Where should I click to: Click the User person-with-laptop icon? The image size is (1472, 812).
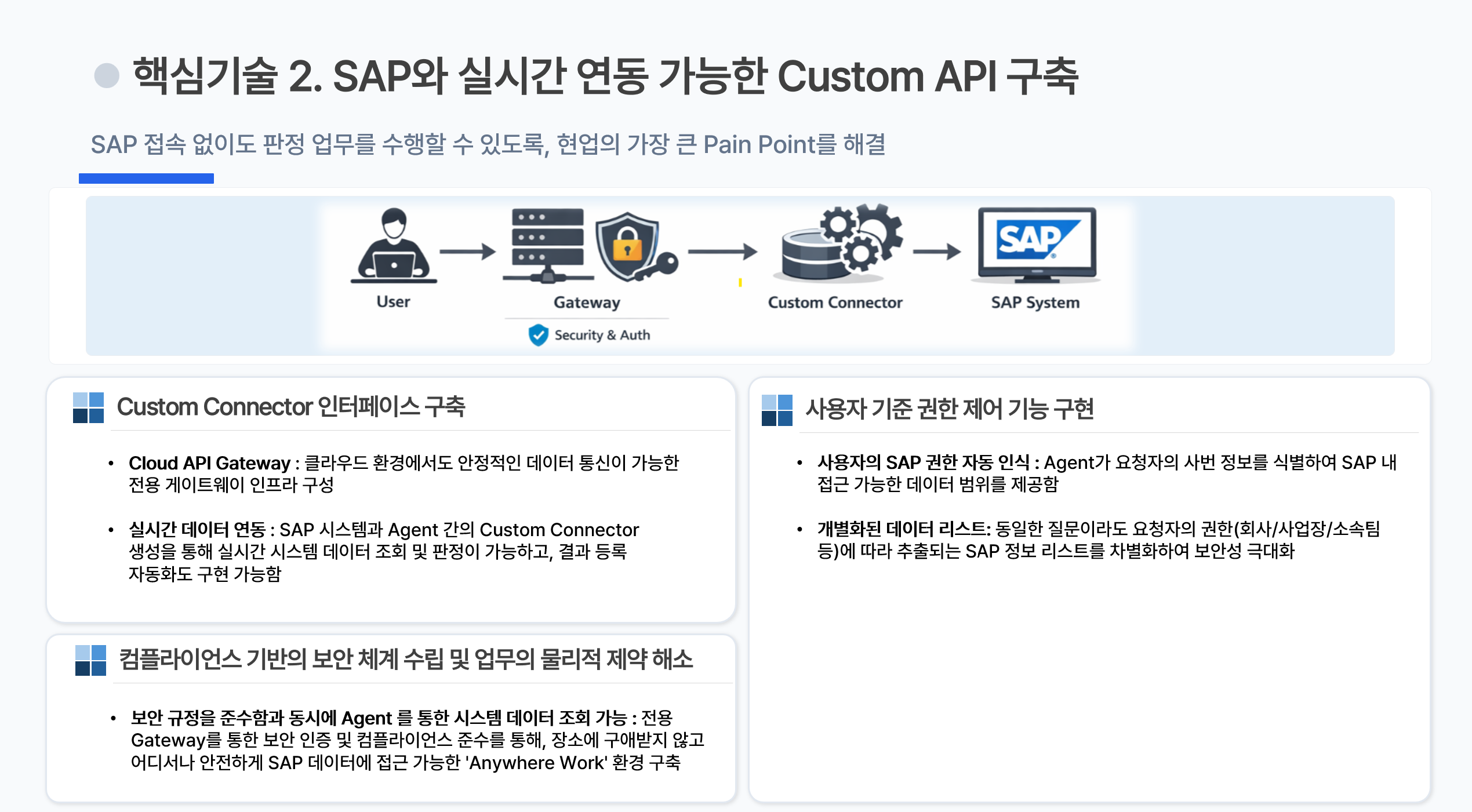click(x=394, y=245)
